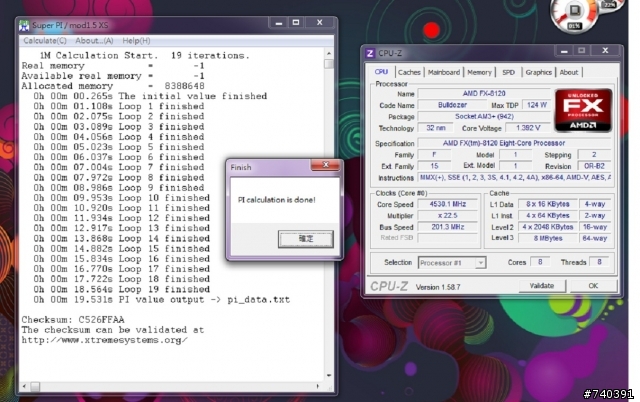Open the Memory tab in CPU-Z
The width and height of the screenshot is (640, 402).
click(x=479, y=72)
